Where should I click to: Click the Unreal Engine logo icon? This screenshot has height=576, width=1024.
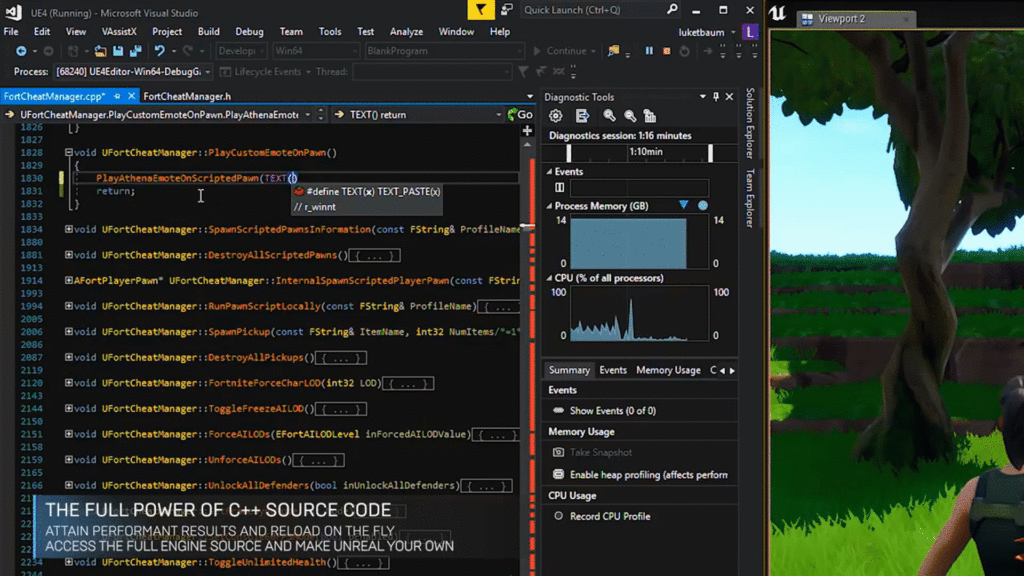(x=778, y=13)
